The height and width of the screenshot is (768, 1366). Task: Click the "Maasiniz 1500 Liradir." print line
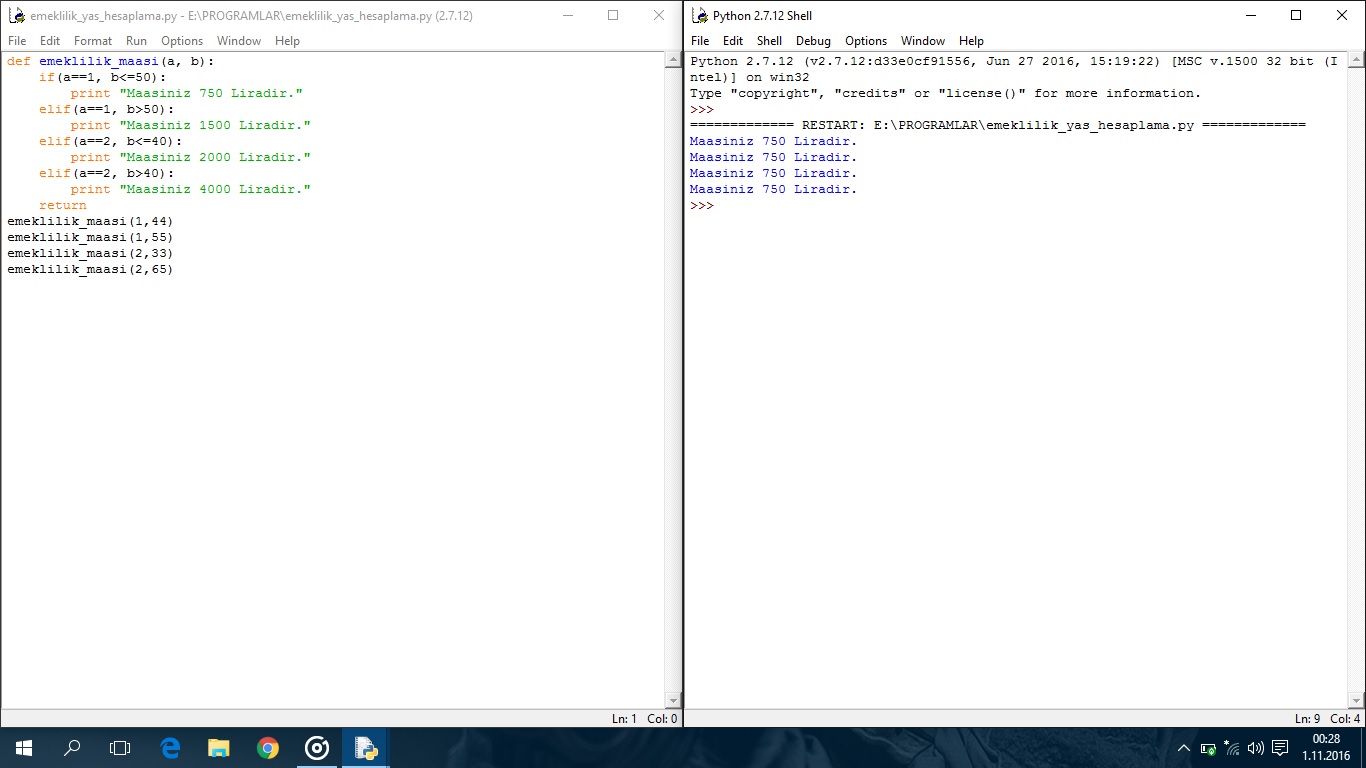pyautogui.click(x=191, y=125)
